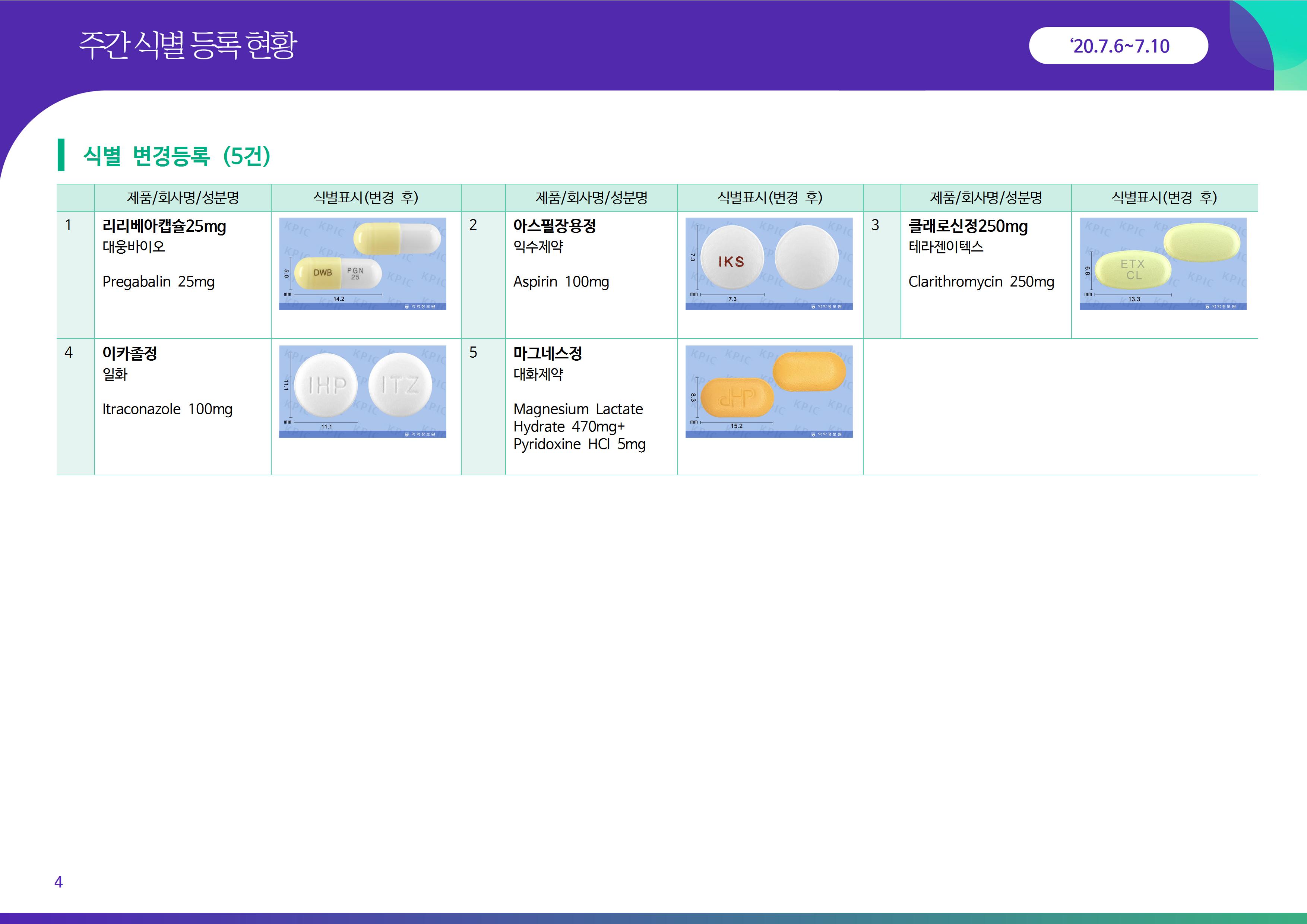1307x924 pixels.
Task: Click the product name 리리베아캡슐25mg
Action: 164,226
